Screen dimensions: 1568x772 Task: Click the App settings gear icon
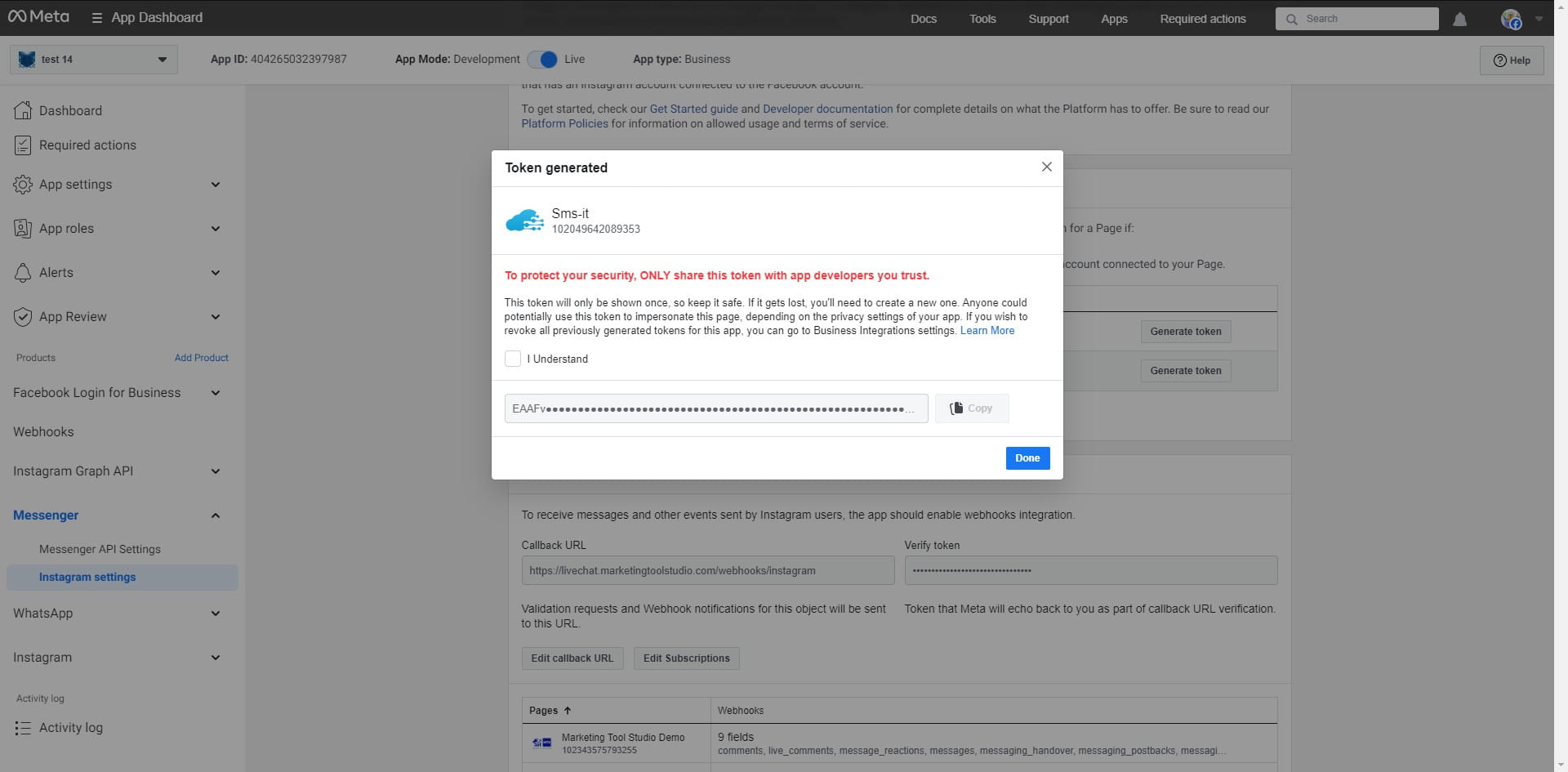click(23, 185)
